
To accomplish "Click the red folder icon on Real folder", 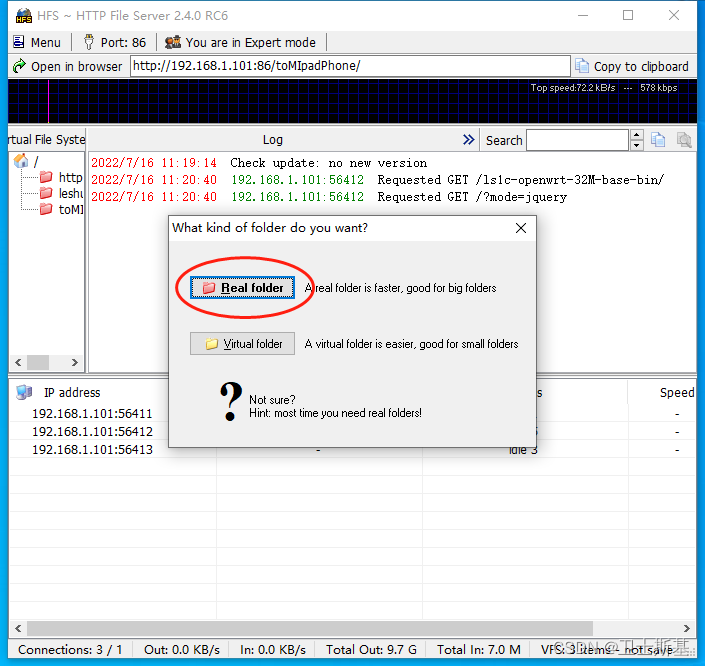I will click(209, 288).
